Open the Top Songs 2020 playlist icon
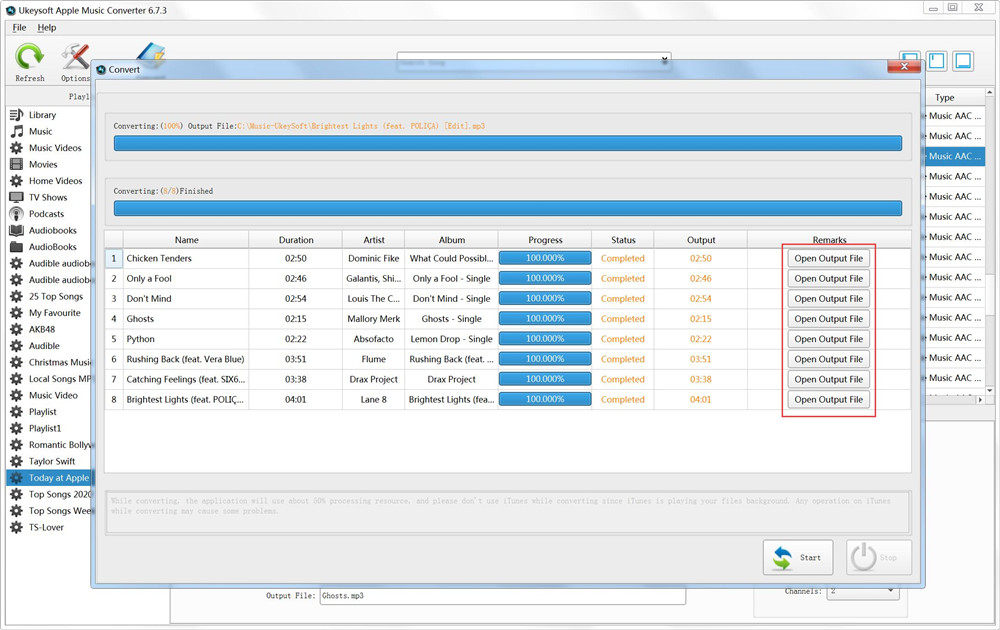This screenshot has width=1000, height=630. pos(17,494)
